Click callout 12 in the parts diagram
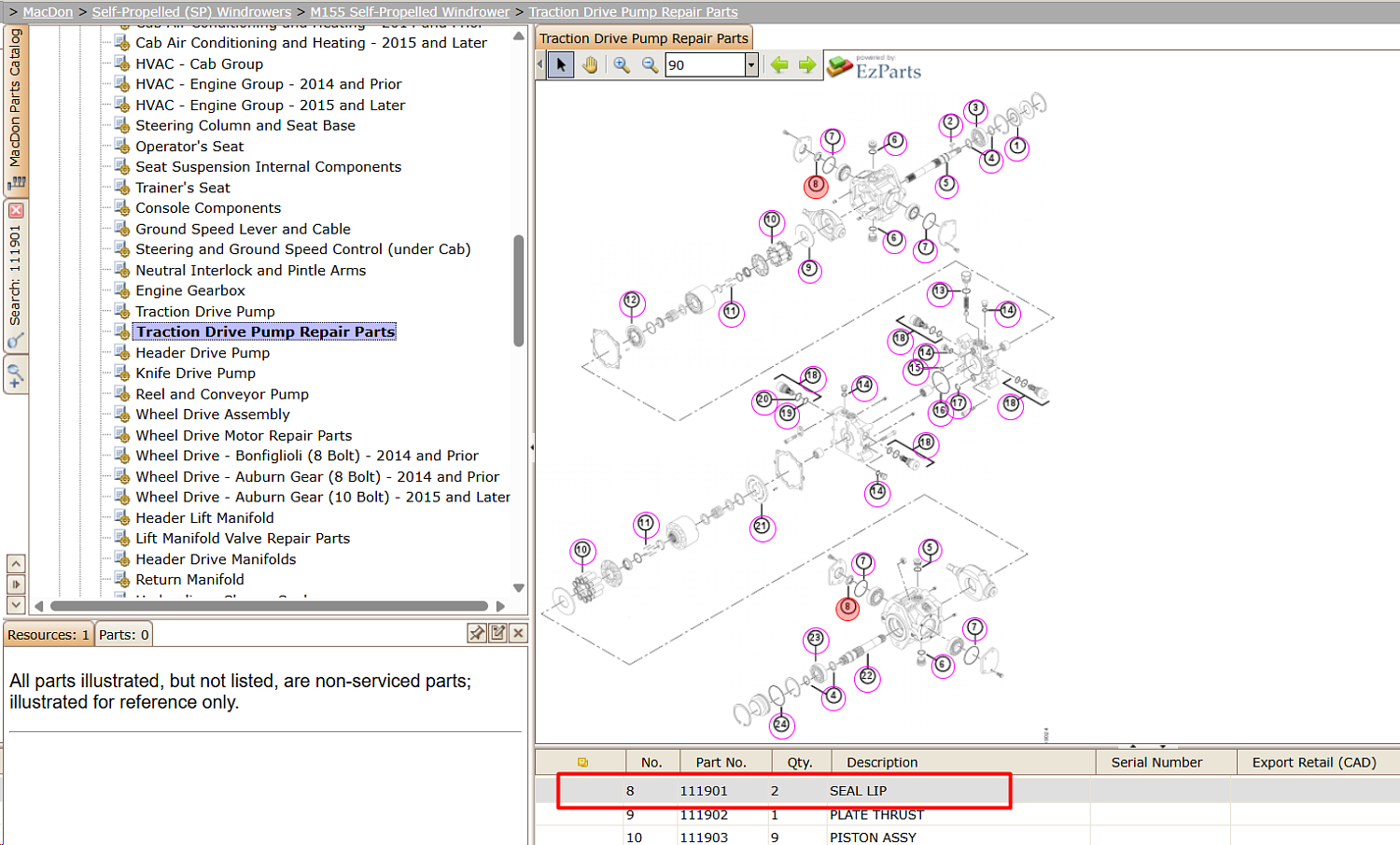The image size is (1400, 845). tap(632, 302)
